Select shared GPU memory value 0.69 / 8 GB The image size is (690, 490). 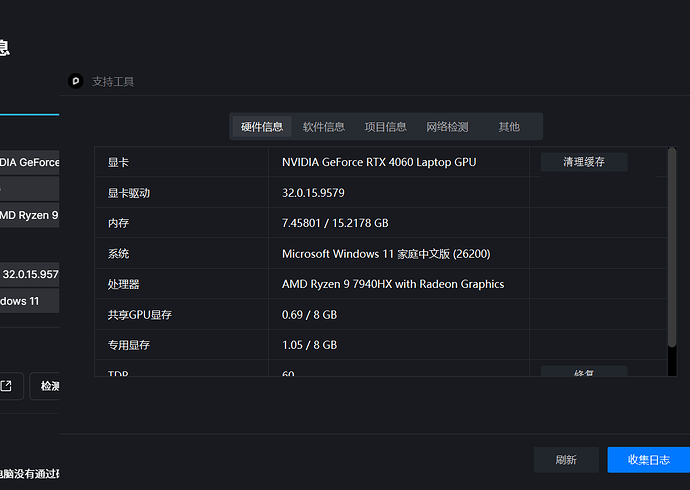(x=309, y=314)
